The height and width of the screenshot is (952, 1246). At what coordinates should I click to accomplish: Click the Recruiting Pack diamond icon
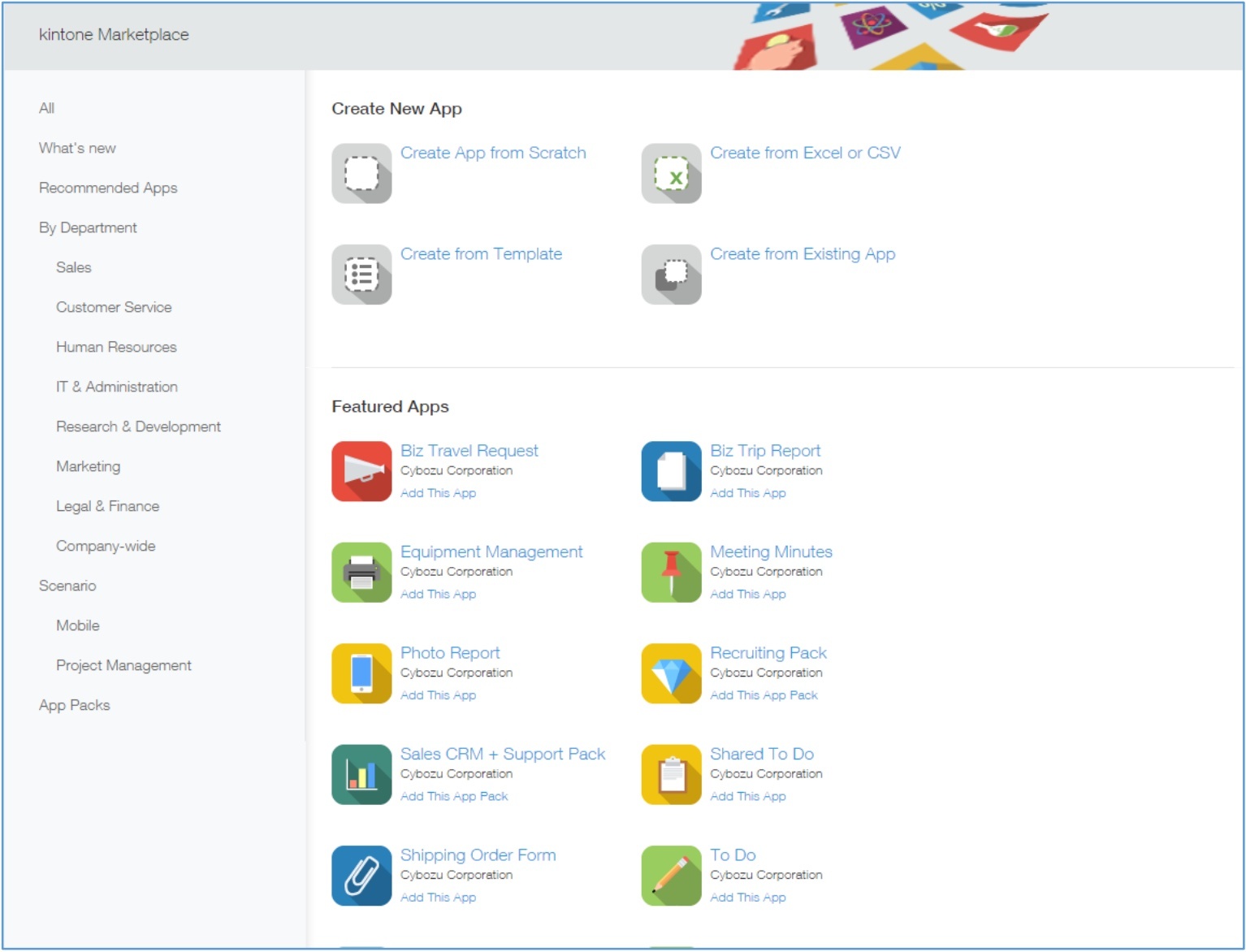pyautogui.click(x=671, y=673)
